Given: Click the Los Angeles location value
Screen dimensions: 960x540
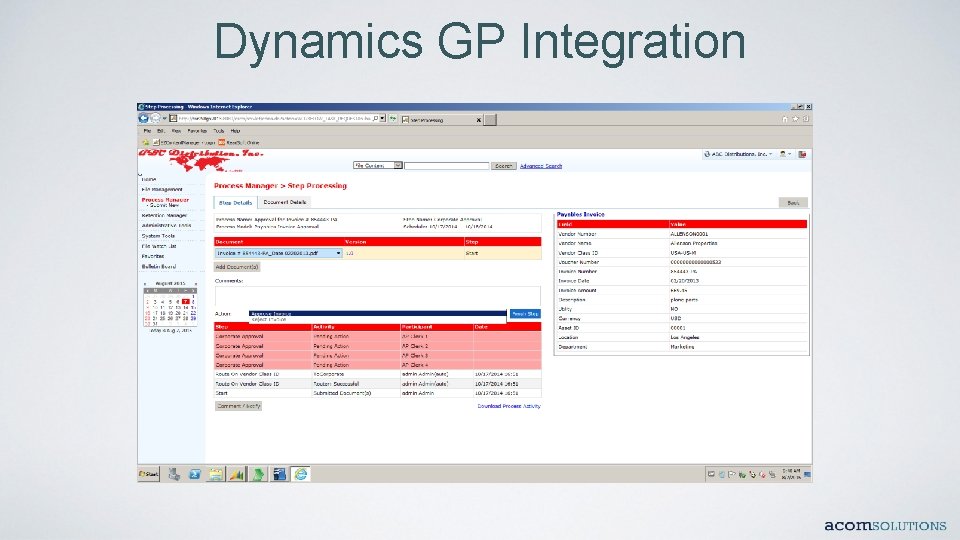Looking at the screenshot, I should [x=684, y=337].
